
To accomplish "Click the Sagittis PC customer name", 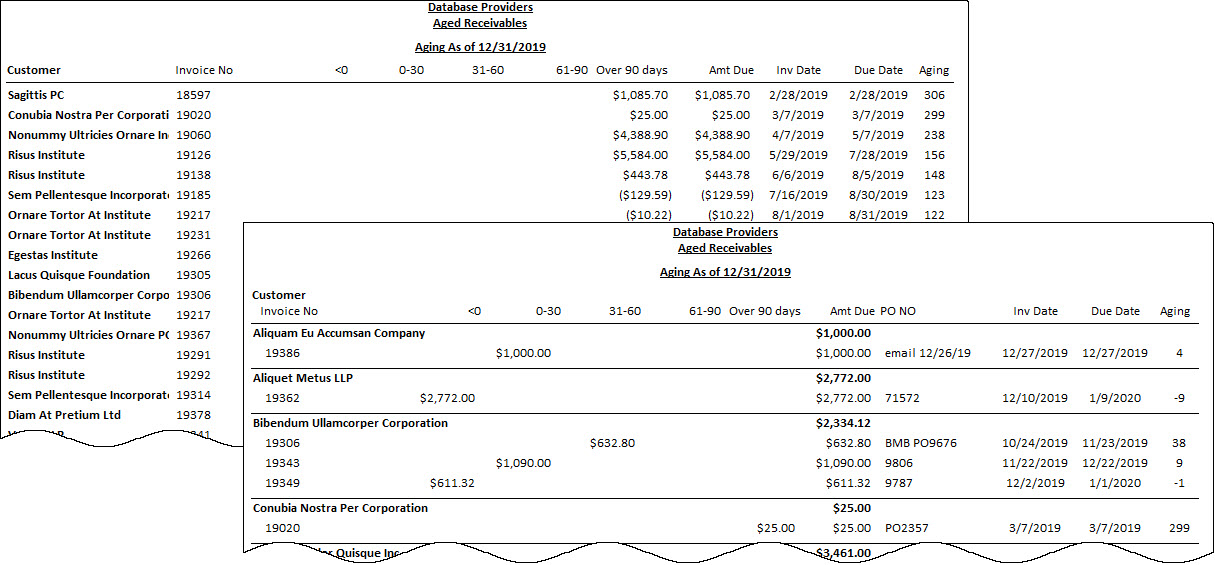I will [36, 95].
